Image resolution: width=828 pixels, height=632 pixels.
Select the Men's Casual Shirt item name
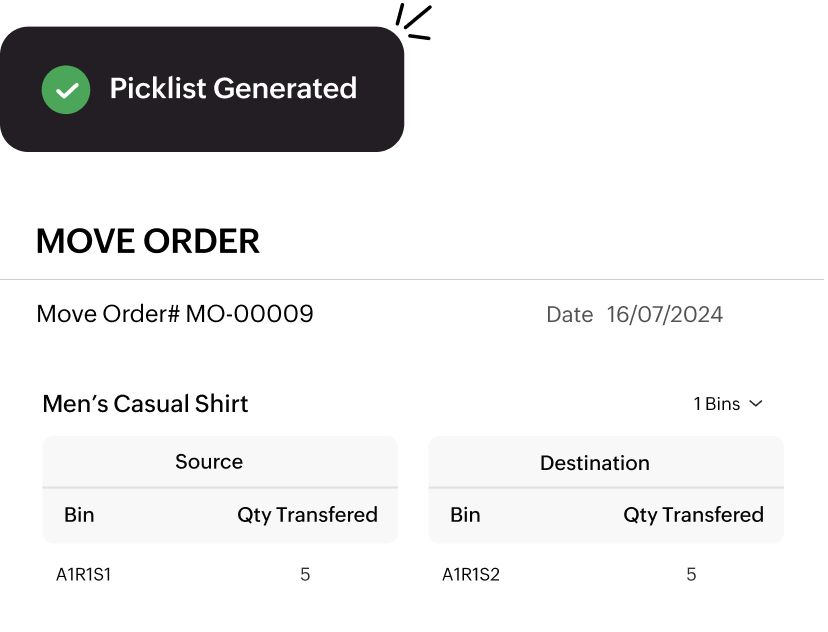click(x=145, y=404)
